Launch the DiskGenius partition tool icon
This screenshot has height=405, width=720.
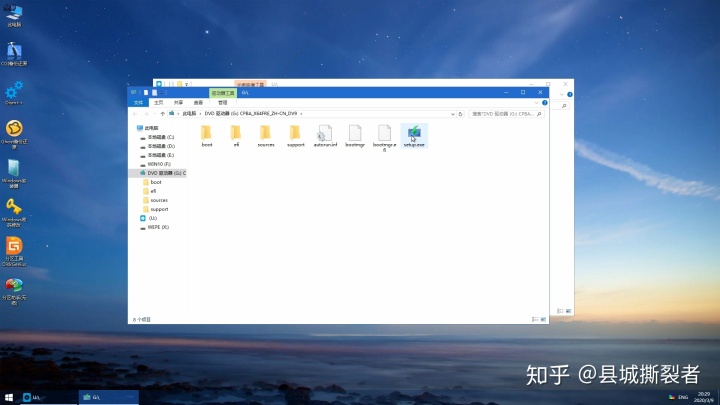click(14, 252)
